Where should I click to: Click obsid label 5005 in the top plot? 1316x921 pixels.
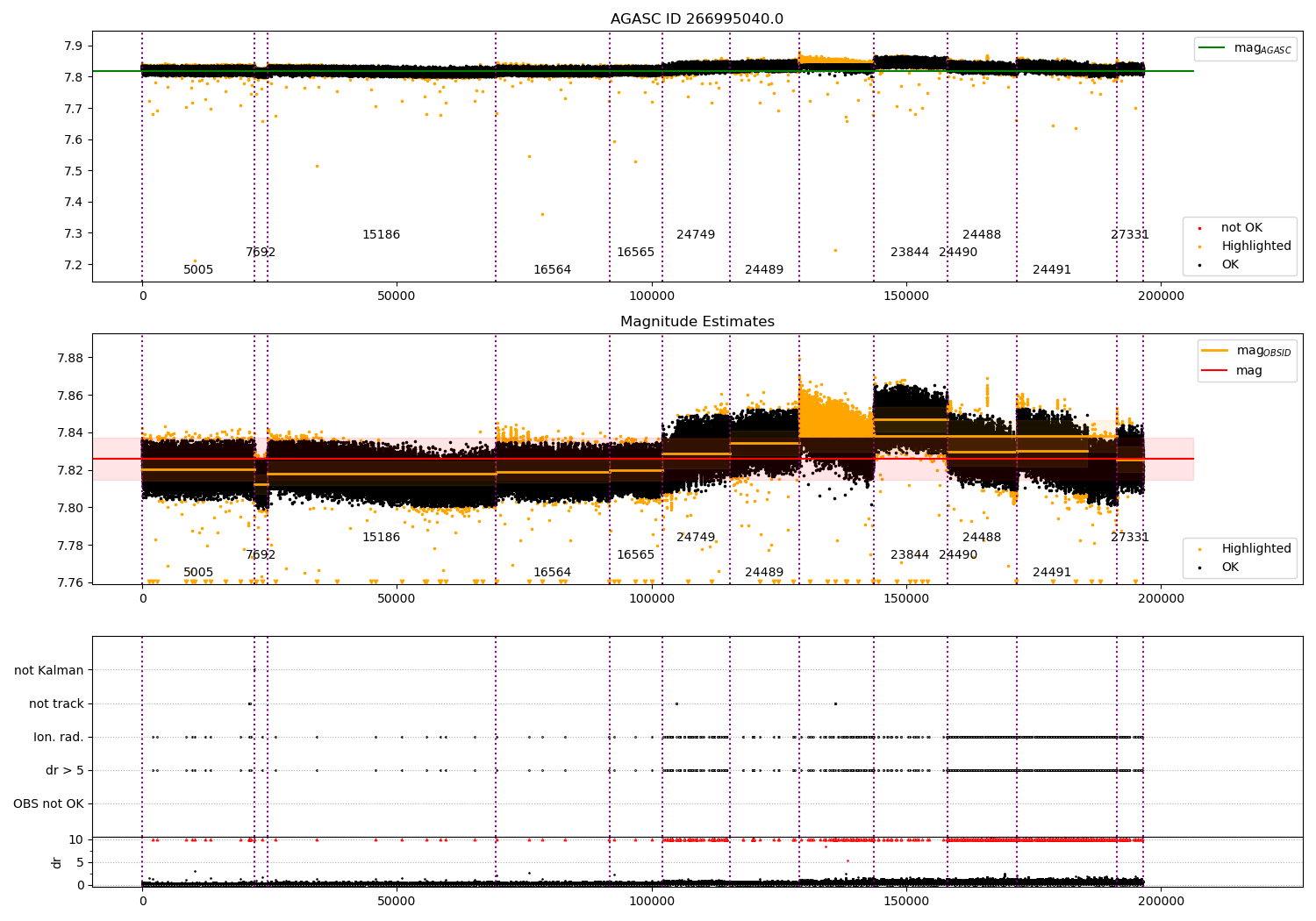click(198, 270)
